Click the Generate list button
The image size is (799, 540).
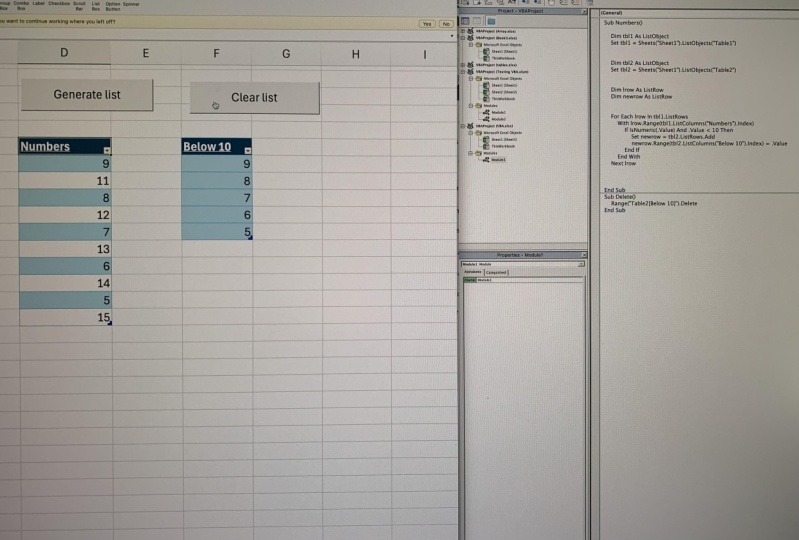point(87,95)
